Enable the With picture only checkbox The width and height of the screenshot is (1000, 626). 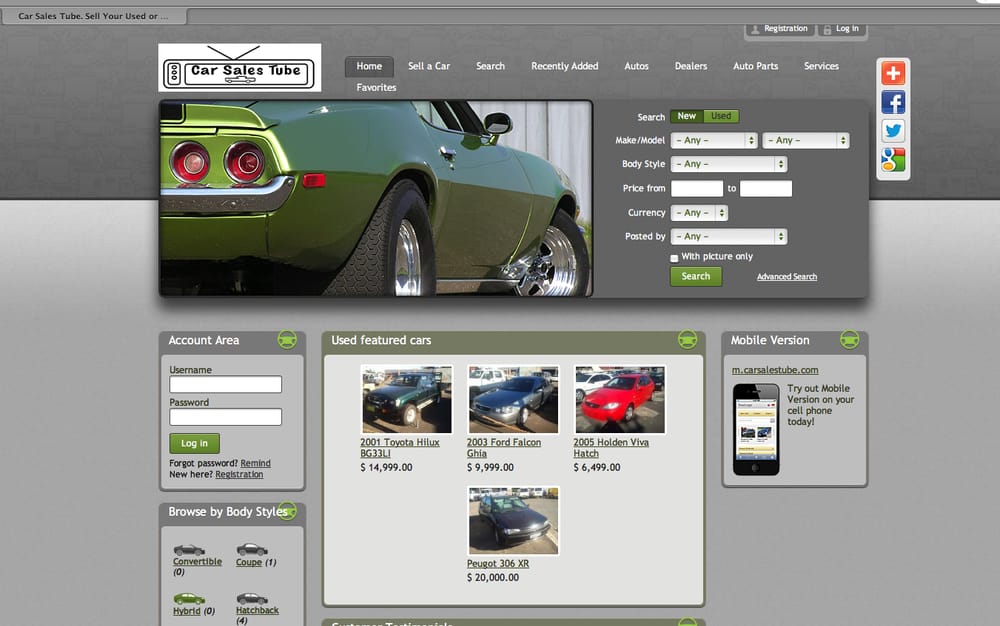(674, 258)
